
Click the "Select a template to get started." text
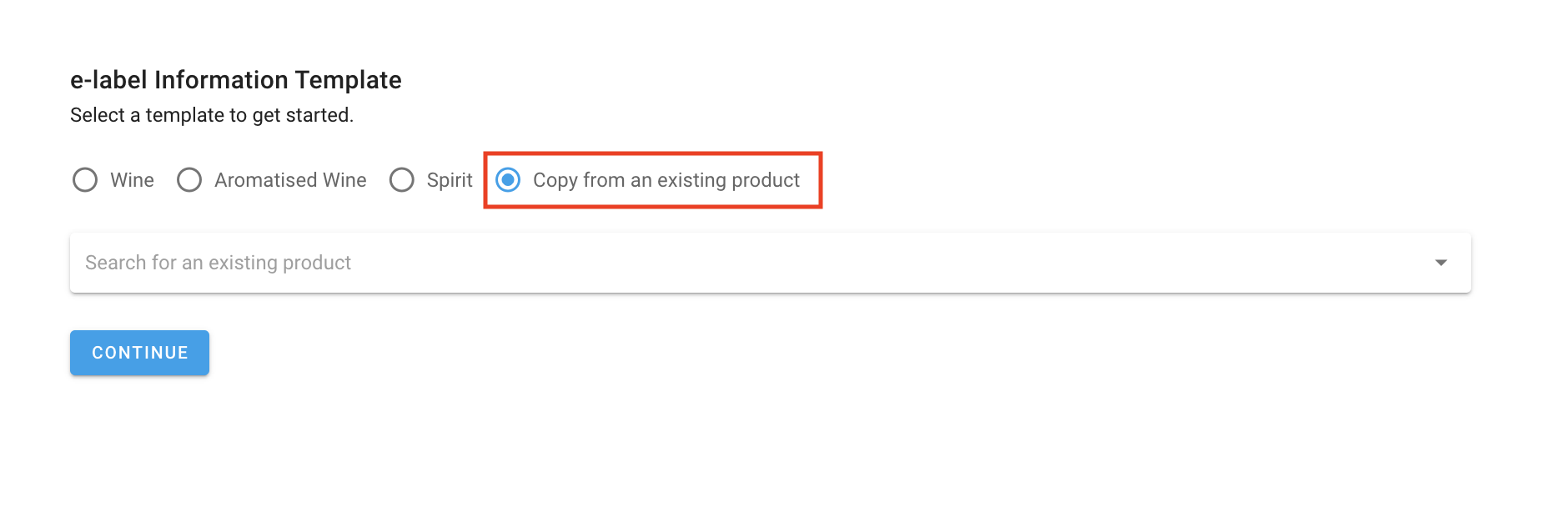pyautogui.click(x=212, y=115)
